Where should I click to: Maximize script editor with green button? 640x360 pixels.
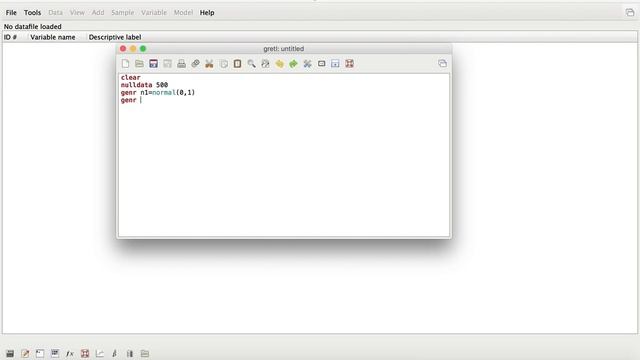pyautogui.click(x=143, y=49)
